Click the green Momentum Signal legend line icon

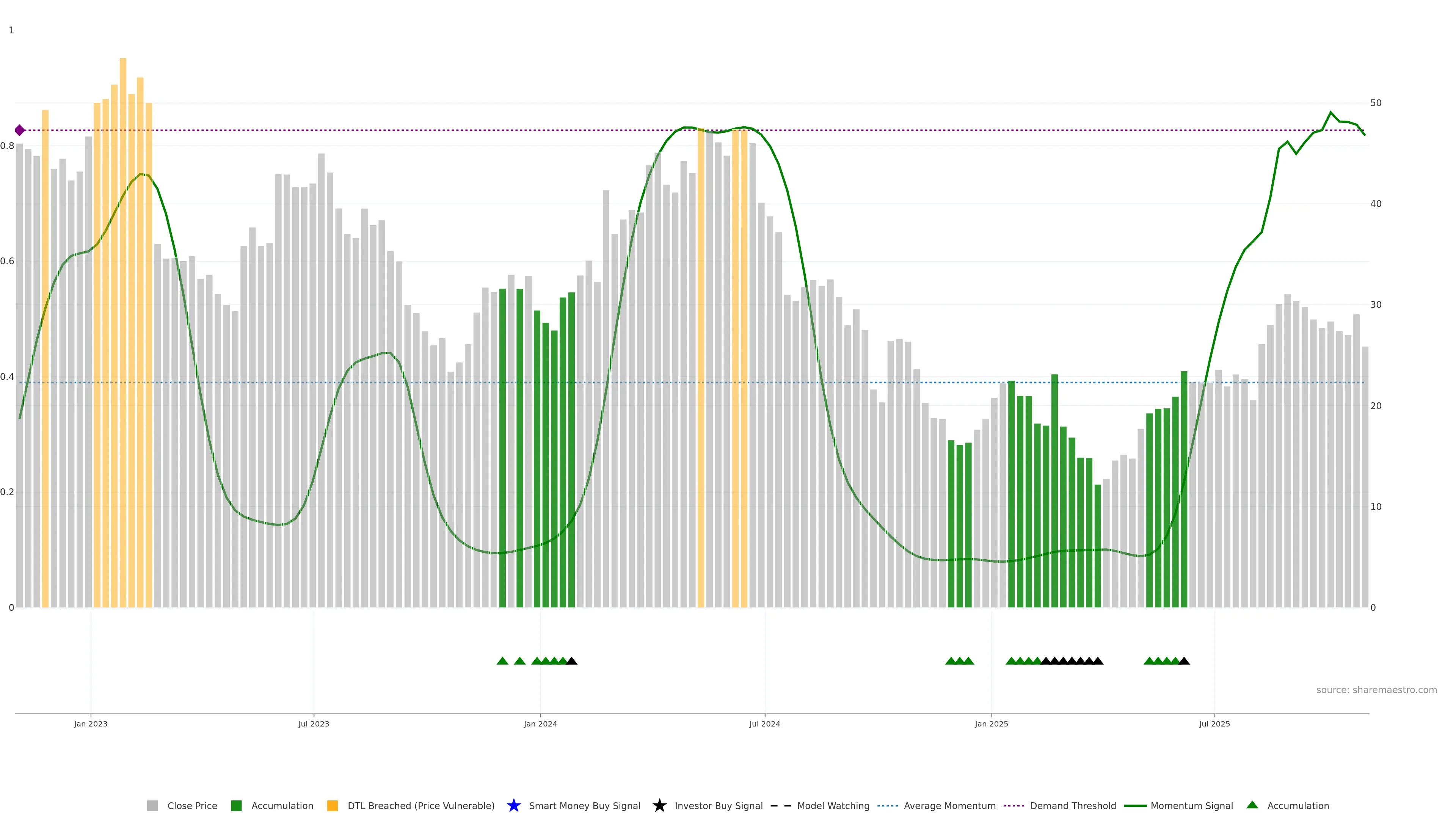(x=1135, y=805)
